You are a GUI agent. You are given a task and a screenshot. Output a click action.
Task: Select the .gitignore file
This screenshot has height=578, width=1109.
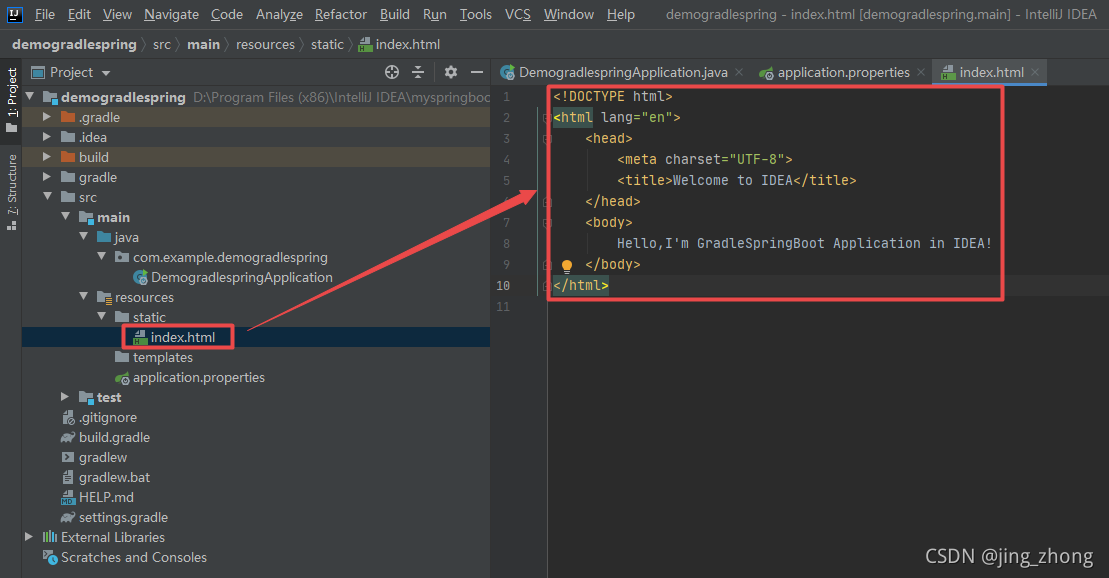coord(108,417)
